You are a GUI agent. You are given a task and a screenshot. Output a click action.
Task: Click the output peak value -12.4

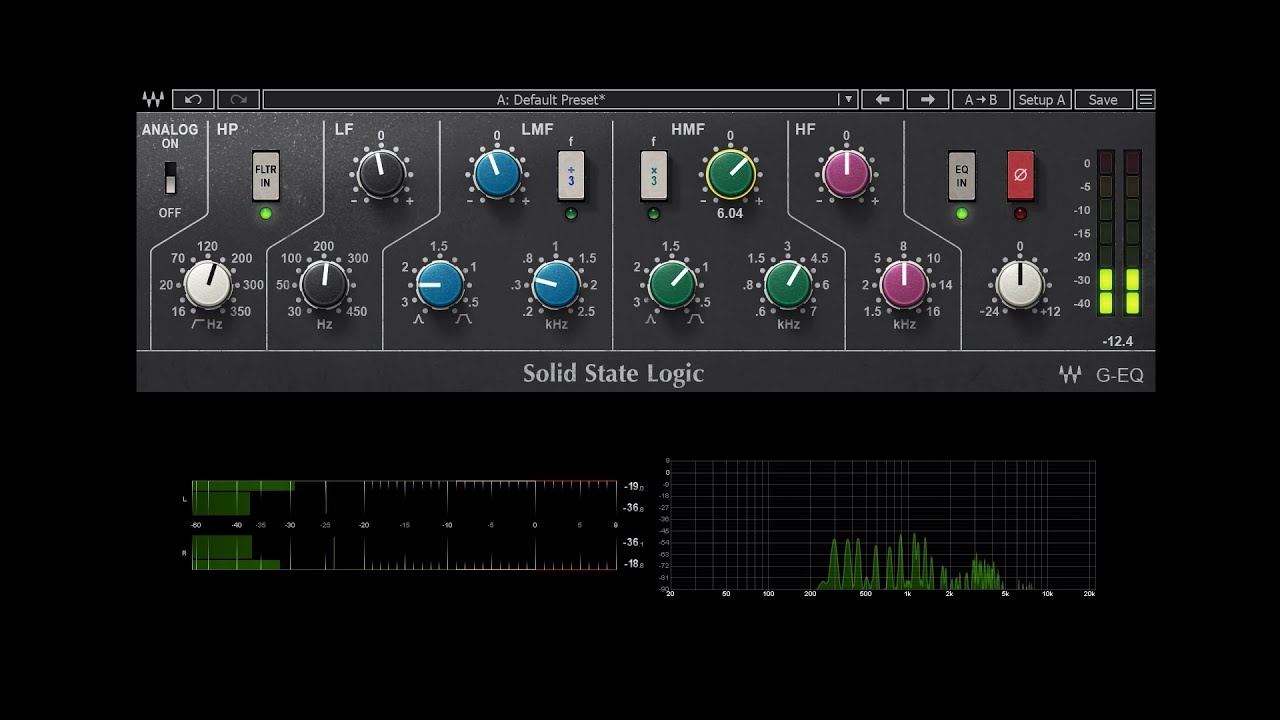click(1117, 342)
